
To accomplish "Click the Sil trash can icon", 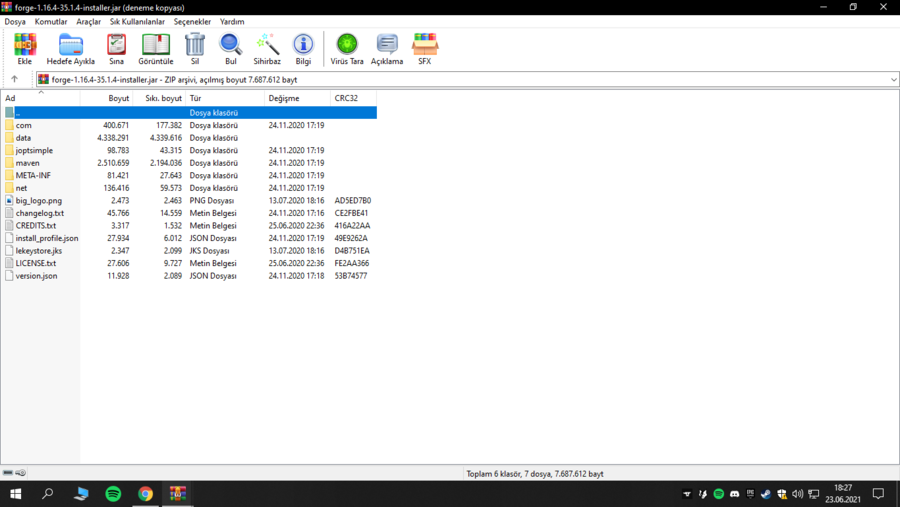I will pos(195,44).
